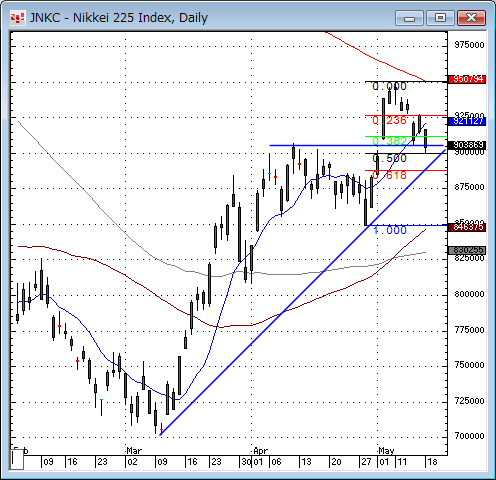The width and height of the screenshot is (496, 480).
Task: Click the chart window app icon
Action: [17, 18]
